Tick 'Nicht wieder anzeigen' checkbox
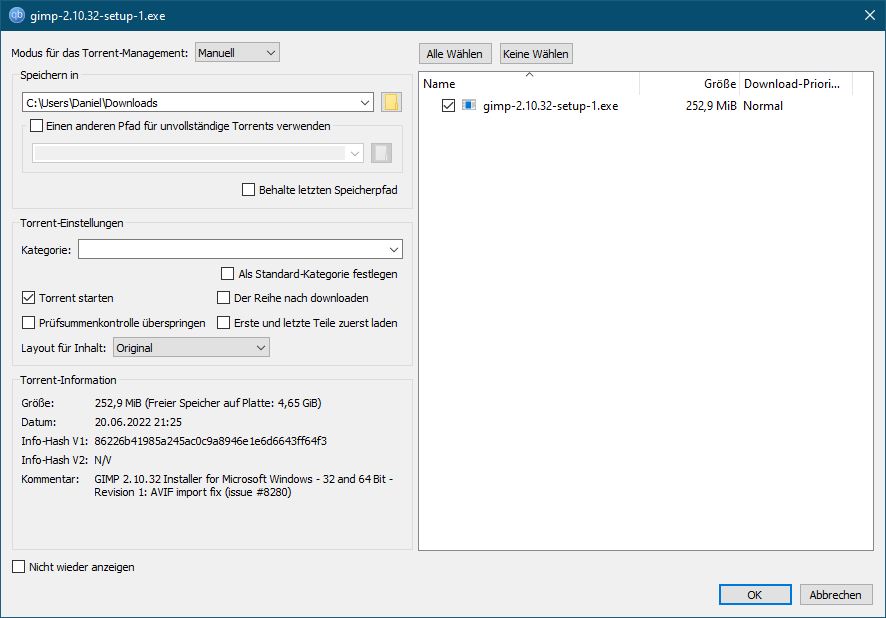Image resolution: width=886 pixels, height=618 pixels. click(x=19, y=567)
